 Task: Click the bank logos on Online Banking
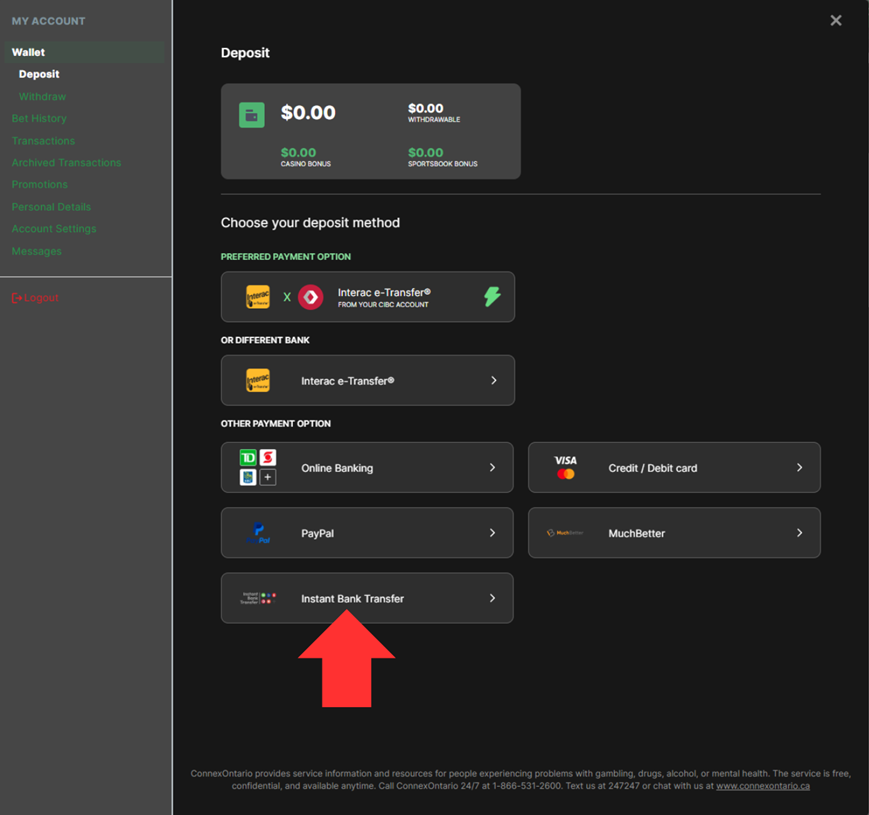pyautogui.click(x=258, y=468)
